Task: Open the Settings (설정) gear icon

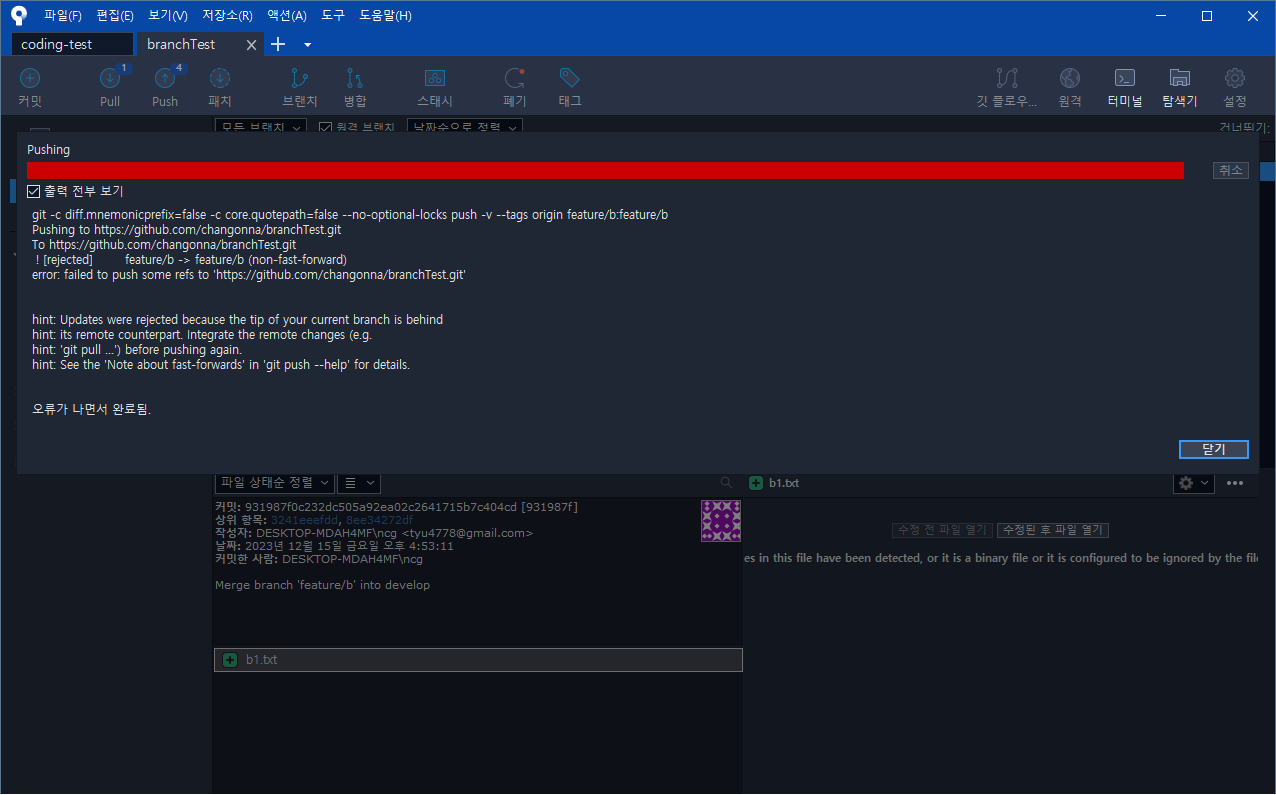Action: pyautogui.click(x=1235, y=78)
